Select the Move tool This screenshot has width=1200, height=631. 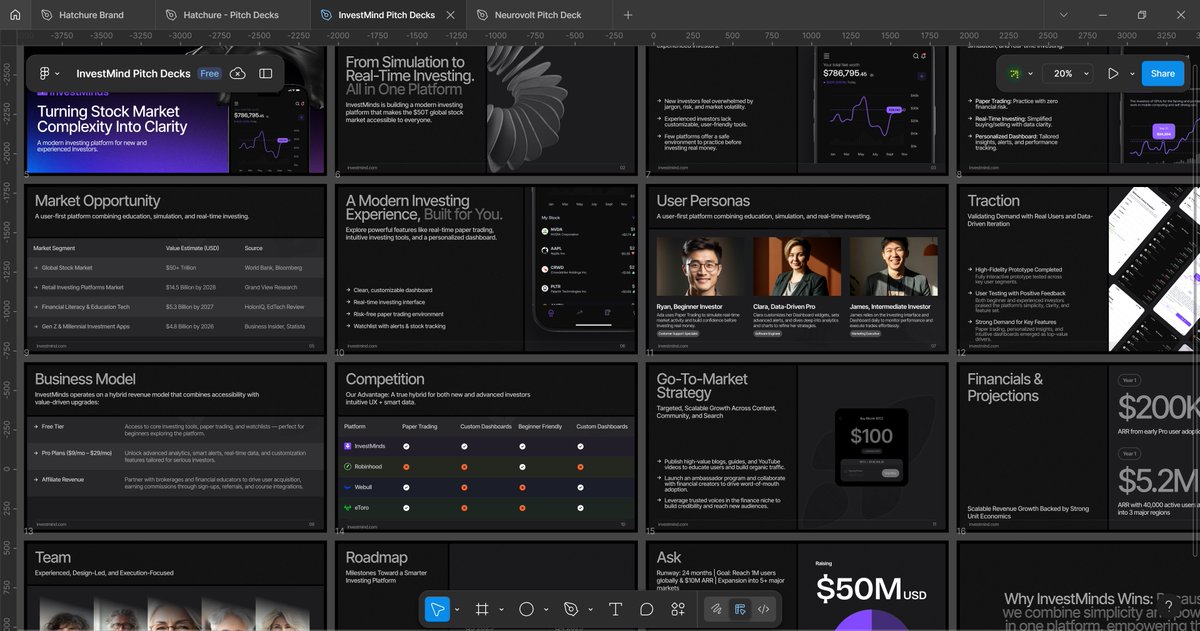[437, 608]
